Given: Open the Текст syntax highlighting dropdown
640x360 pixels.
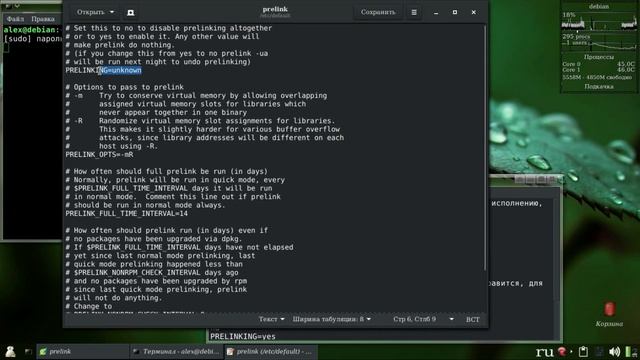Looking at the screenshot, I should coord(271,319).
